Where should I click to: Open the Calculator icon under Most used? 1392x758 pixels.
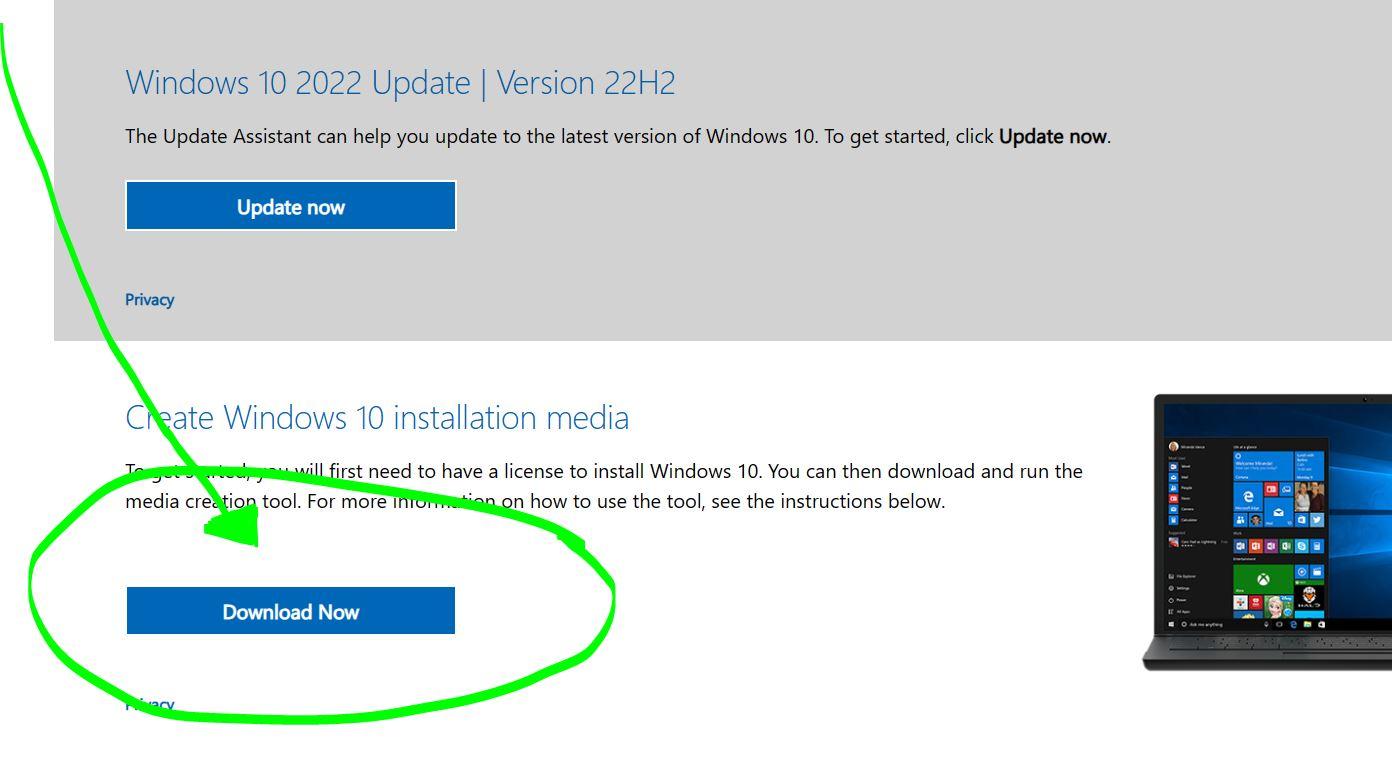coord(1172,518)
